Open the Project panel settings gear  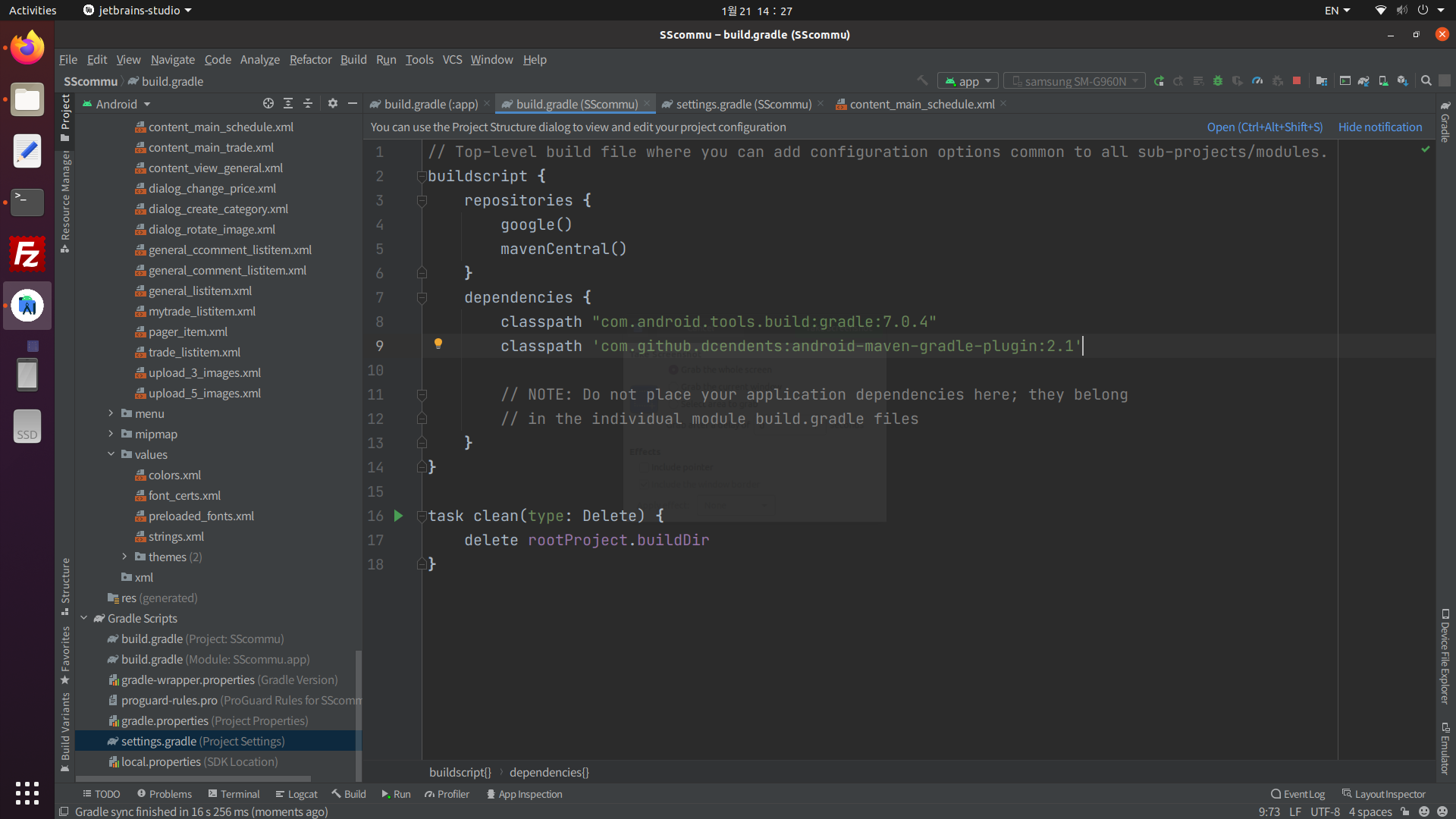click(333, 104)
